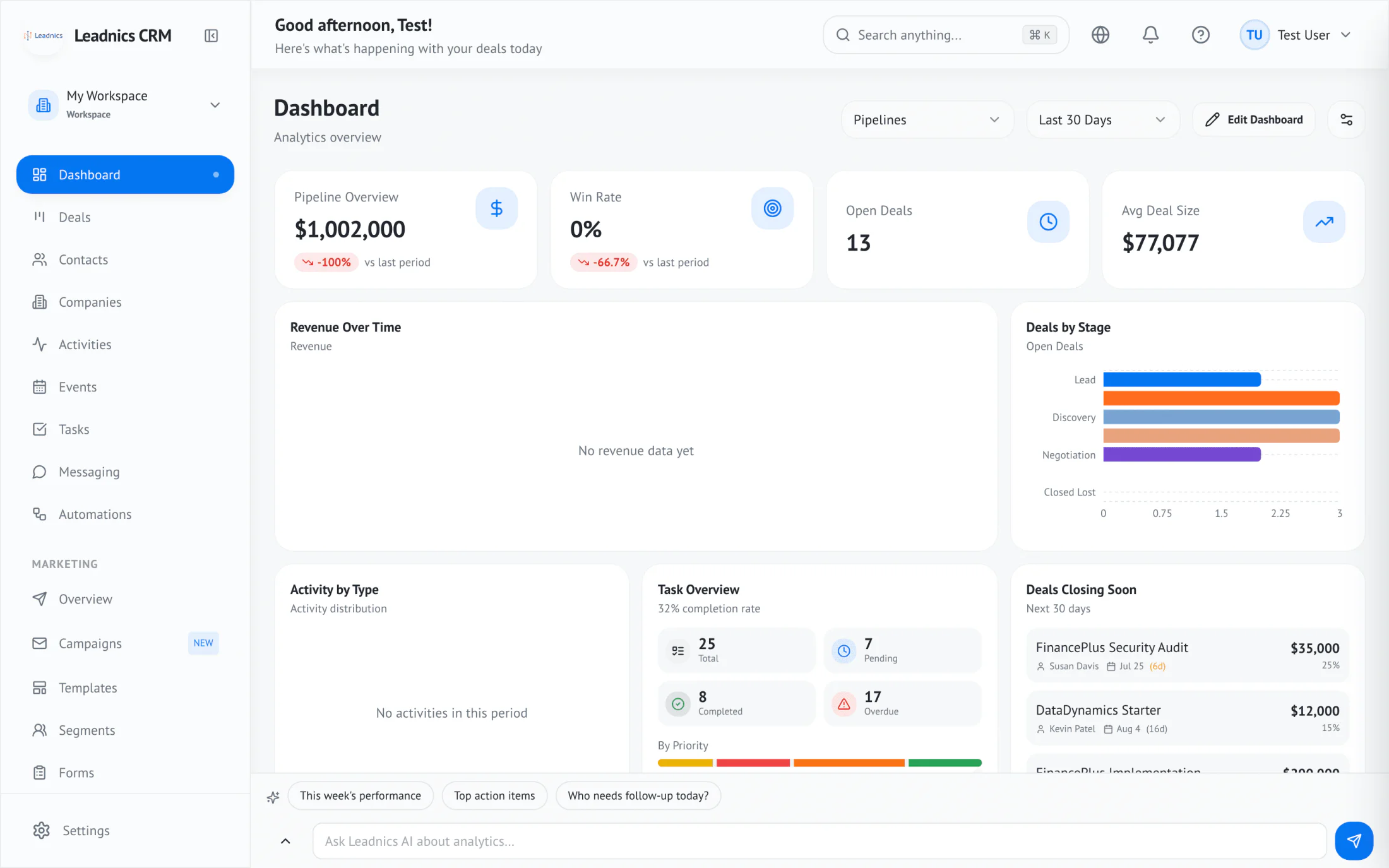The height and width of the screenshot is (868, 1389).
Task: Click the My Workspace building icon
Action: click(x=44, y=105)
